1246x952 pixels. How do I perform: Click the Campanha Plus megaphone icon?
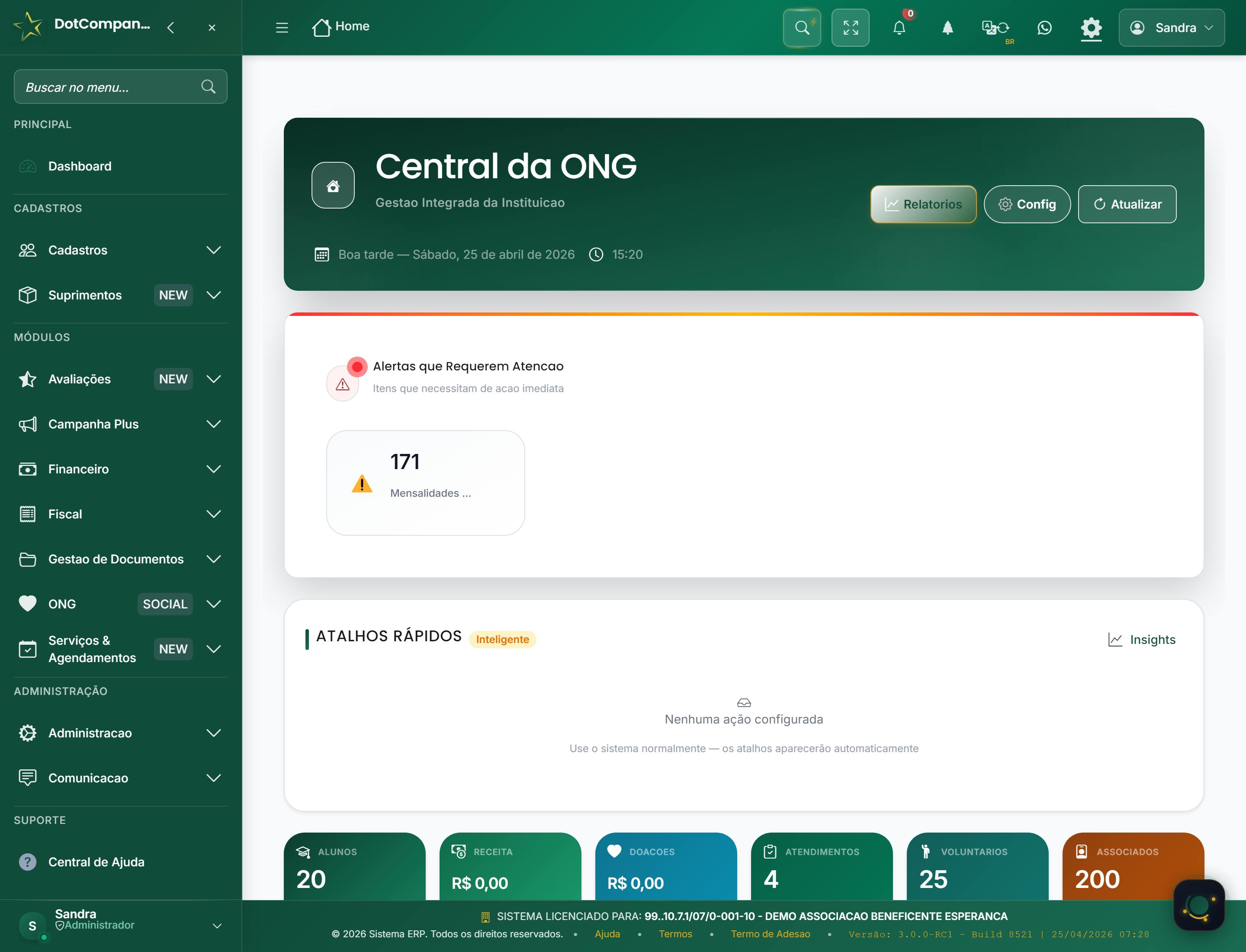(x=28, y=424)
